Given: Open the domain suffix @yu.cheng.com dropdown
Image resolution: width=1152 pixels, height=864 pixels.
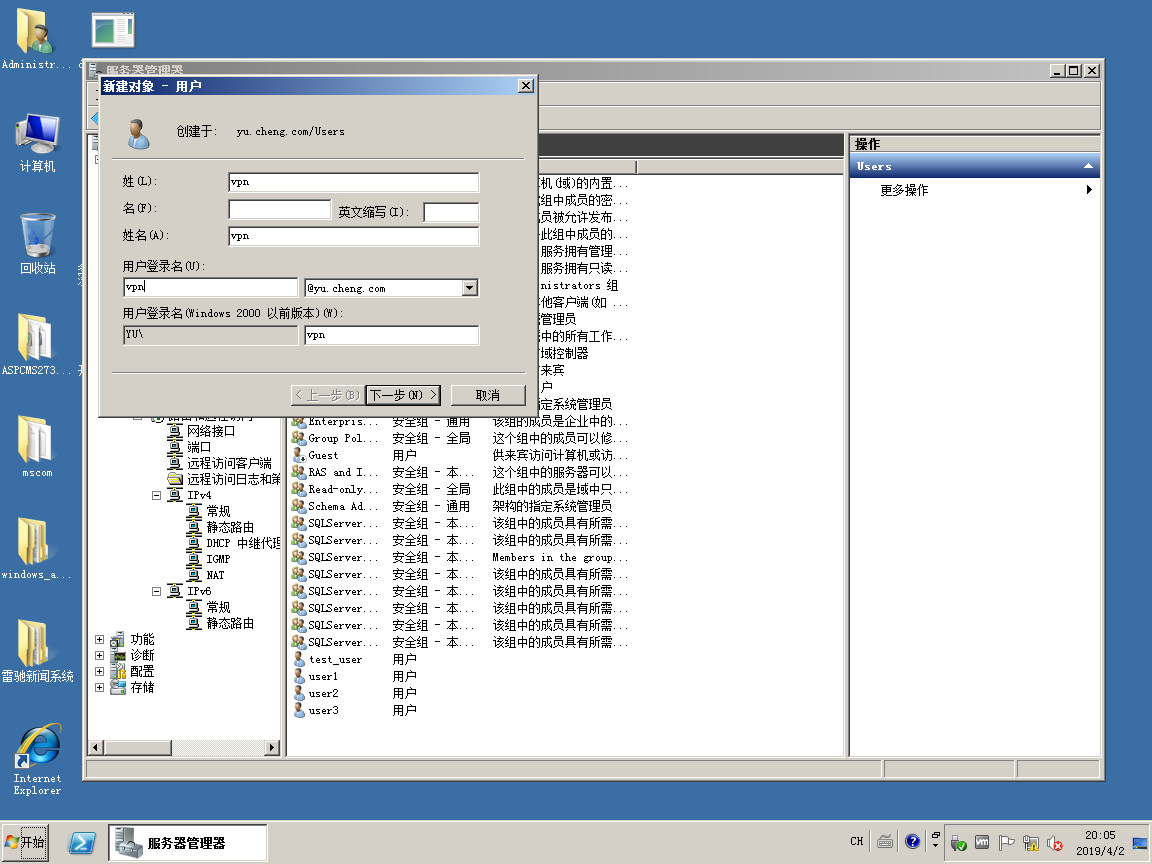Looking at the screenshot, I should [x=470, y=288].
